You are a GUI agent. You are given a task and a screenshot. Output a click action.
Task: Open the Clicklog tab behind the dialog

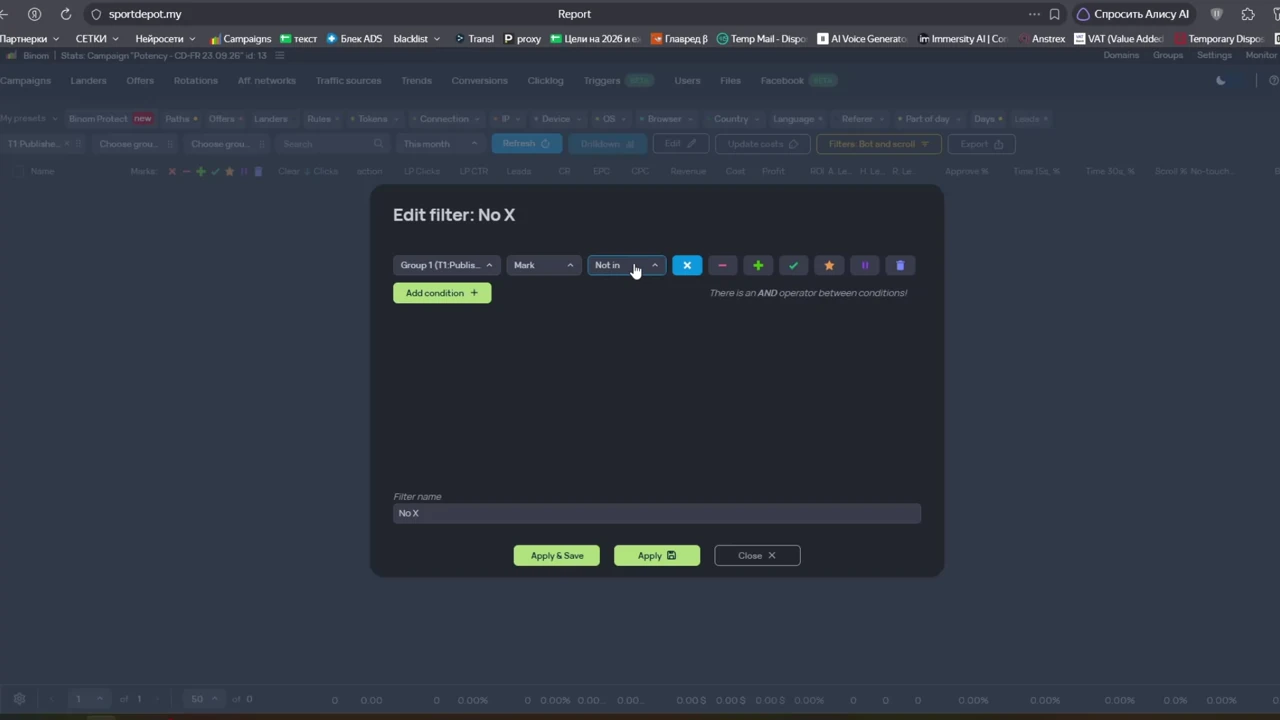[x=545, y=80]
